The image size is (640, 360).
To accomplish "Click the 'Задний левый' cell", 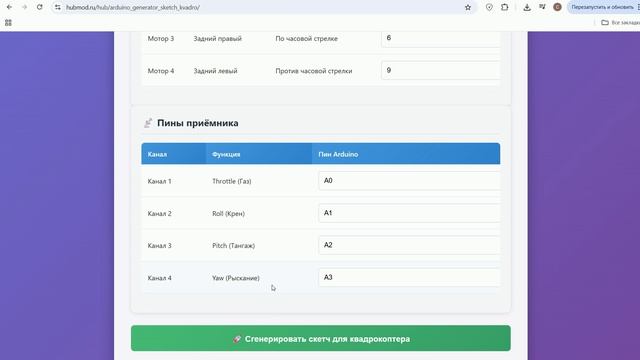I will pyautogui.click(x=216, y=71).
